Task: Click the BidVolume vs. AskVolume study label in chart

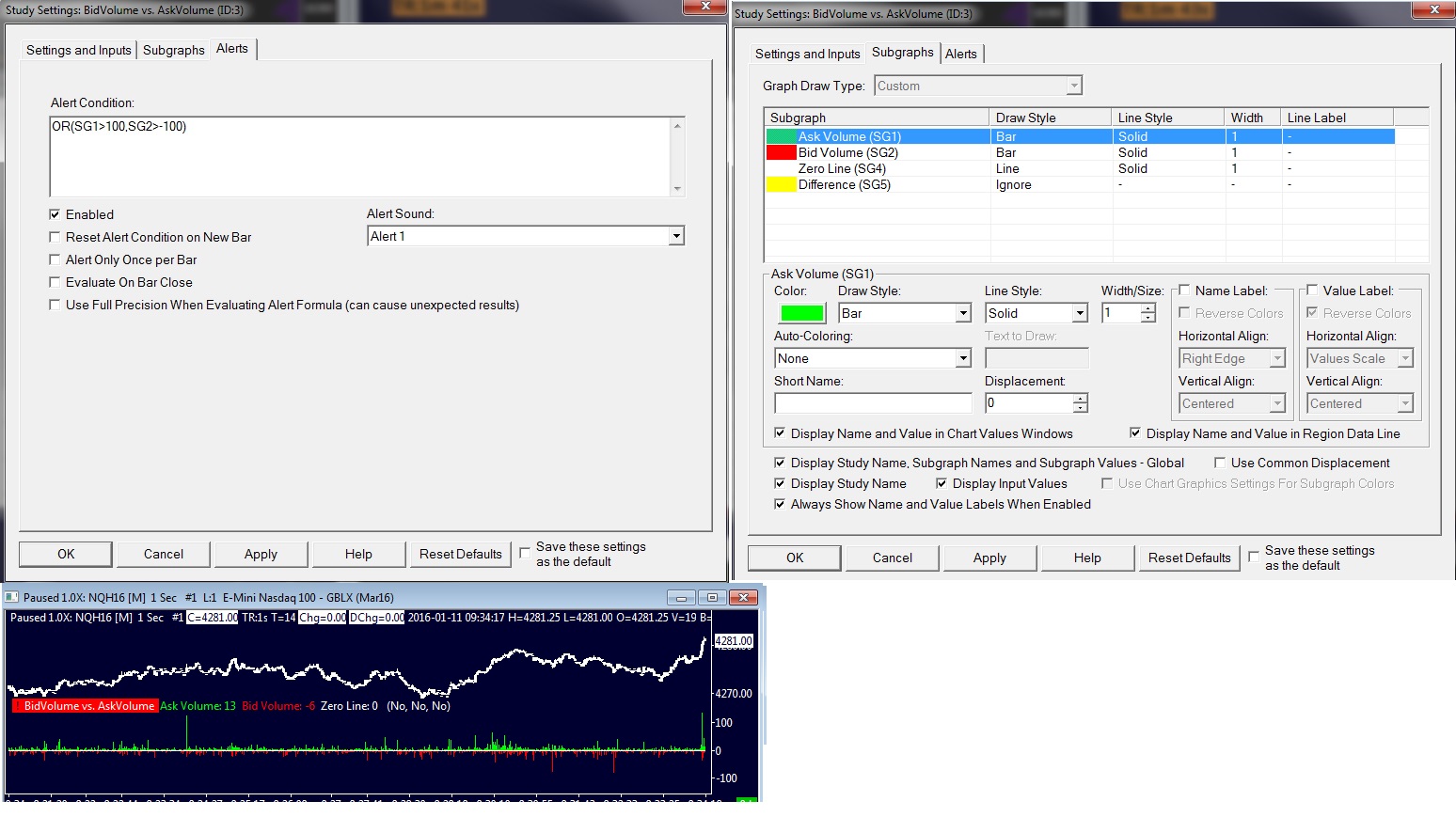Action: tap(85, 706)
